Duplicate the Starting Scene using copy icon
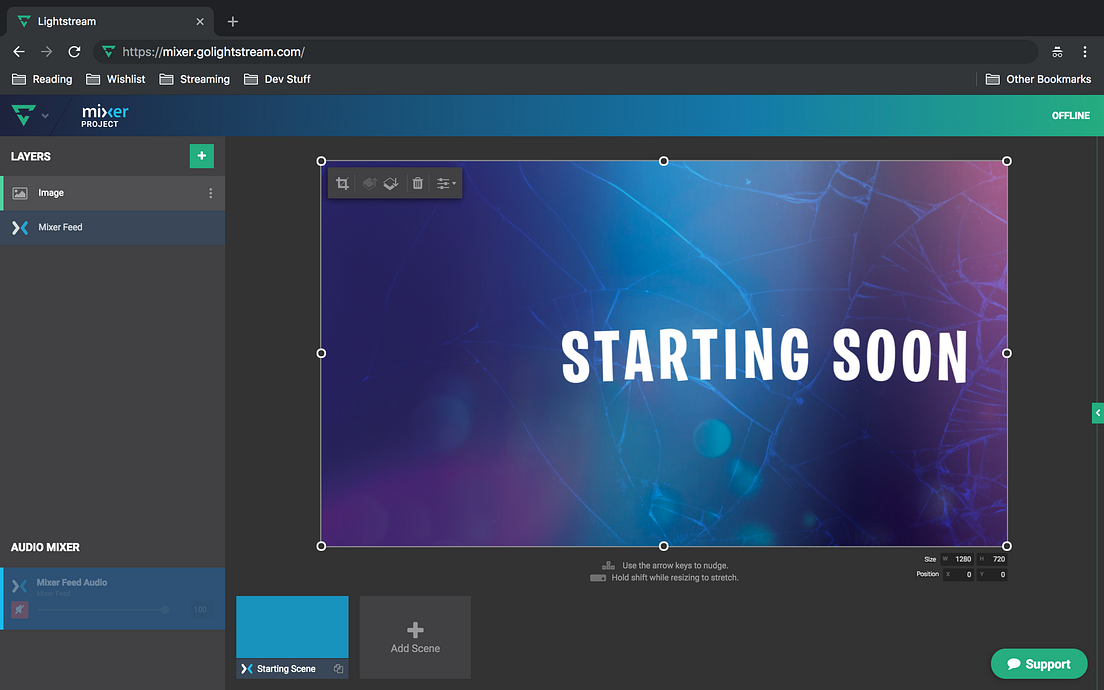Viewport: 1104px width, 690px height. [x=338, y=669]
